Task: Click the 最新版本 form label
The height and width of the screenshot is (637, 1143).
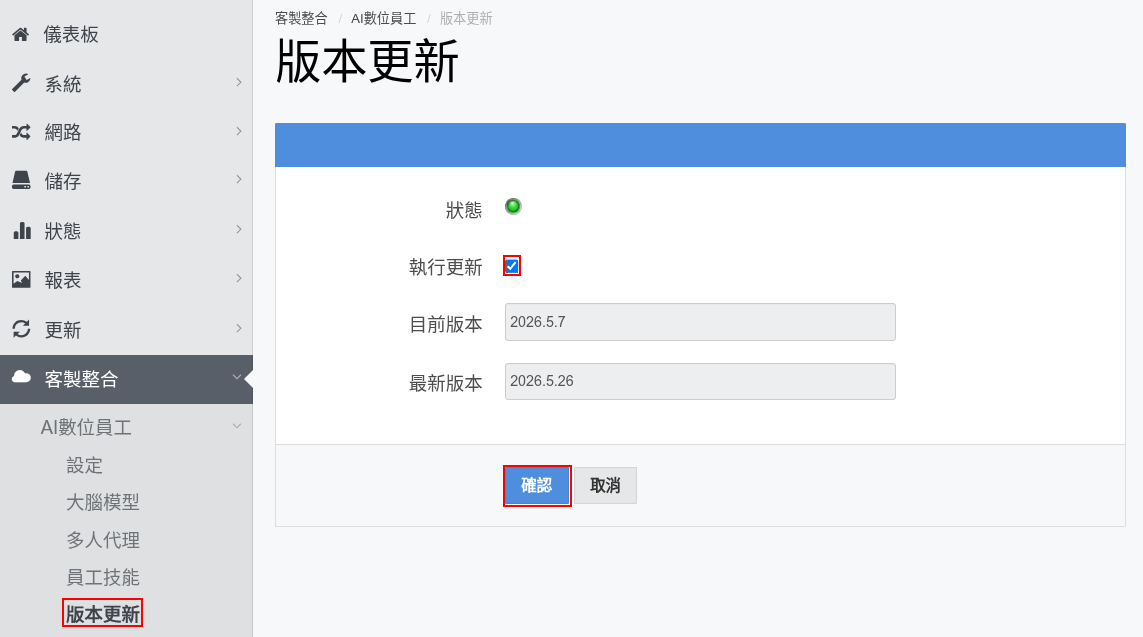Action: coord(445,383)
